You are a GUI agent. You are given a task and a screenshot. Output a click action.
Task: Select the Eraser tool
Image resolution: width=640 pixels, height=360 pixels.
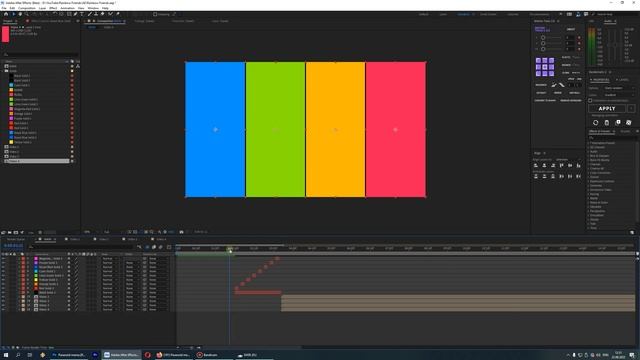coord(102,14)
